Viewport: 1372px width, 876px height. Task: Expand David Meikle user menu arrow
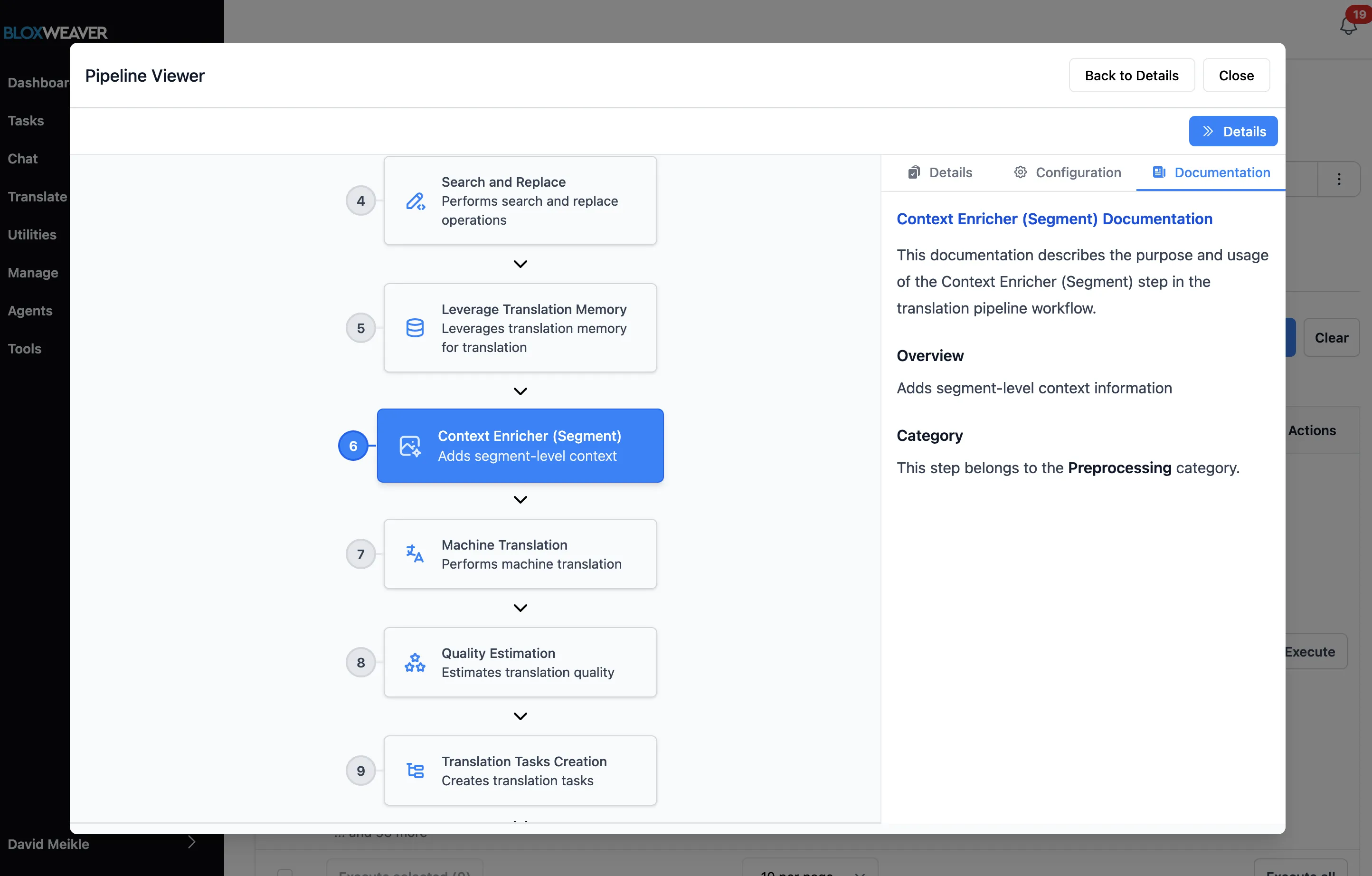(x=192, y=842)
